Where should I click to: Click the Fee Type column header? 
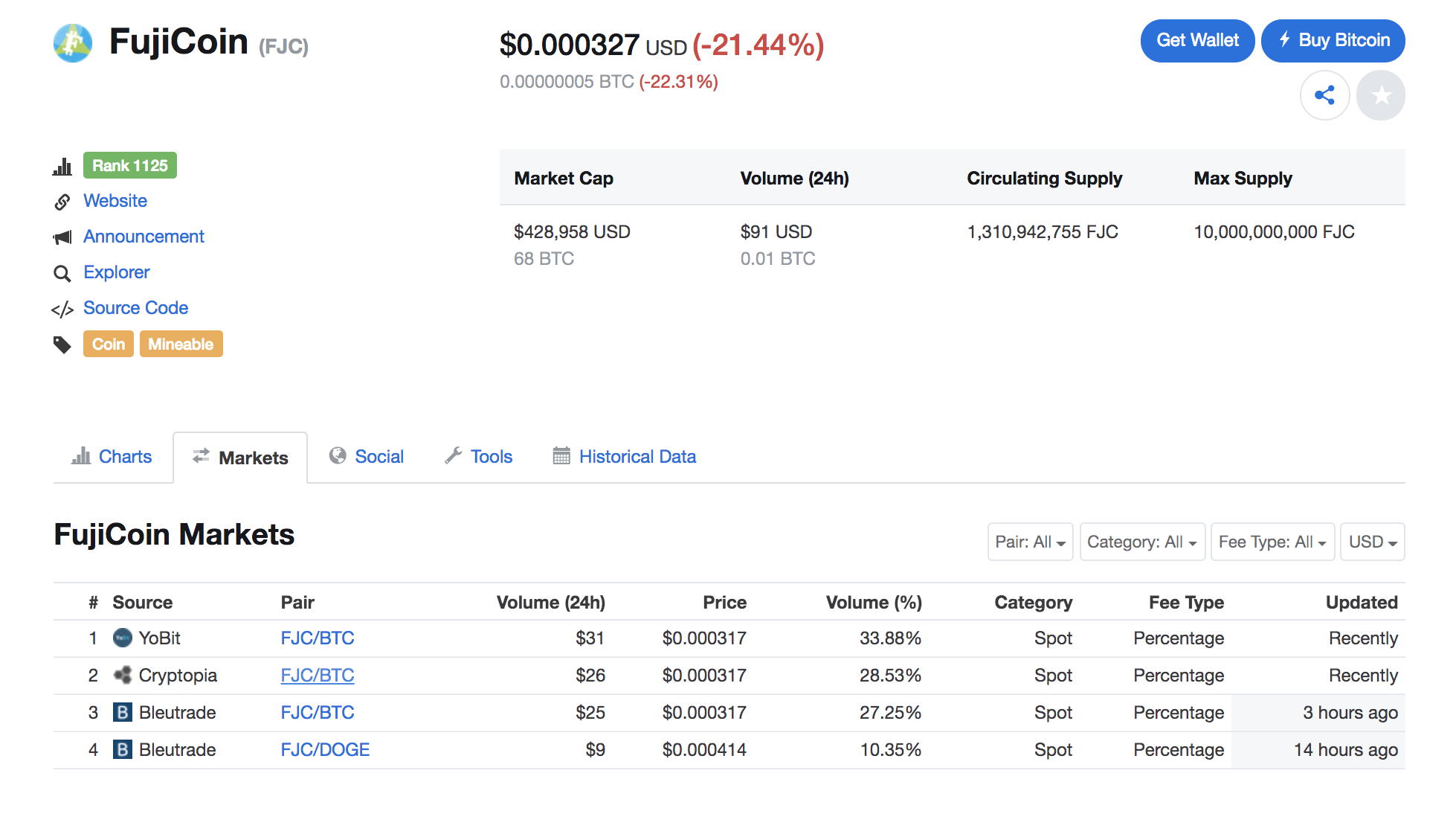(1186, 602)
